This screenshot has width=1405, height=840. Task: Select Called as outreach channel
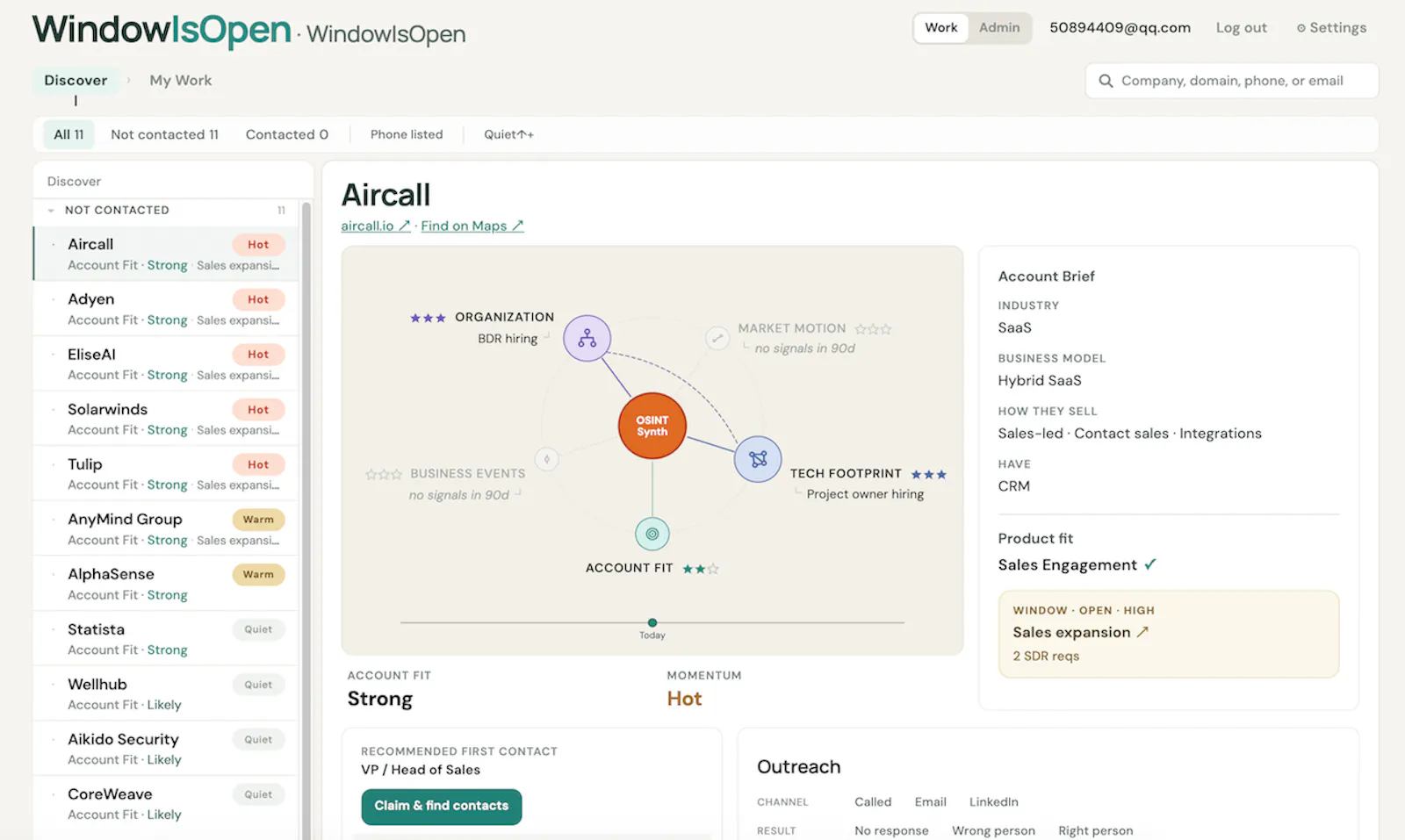pos(873,802)
